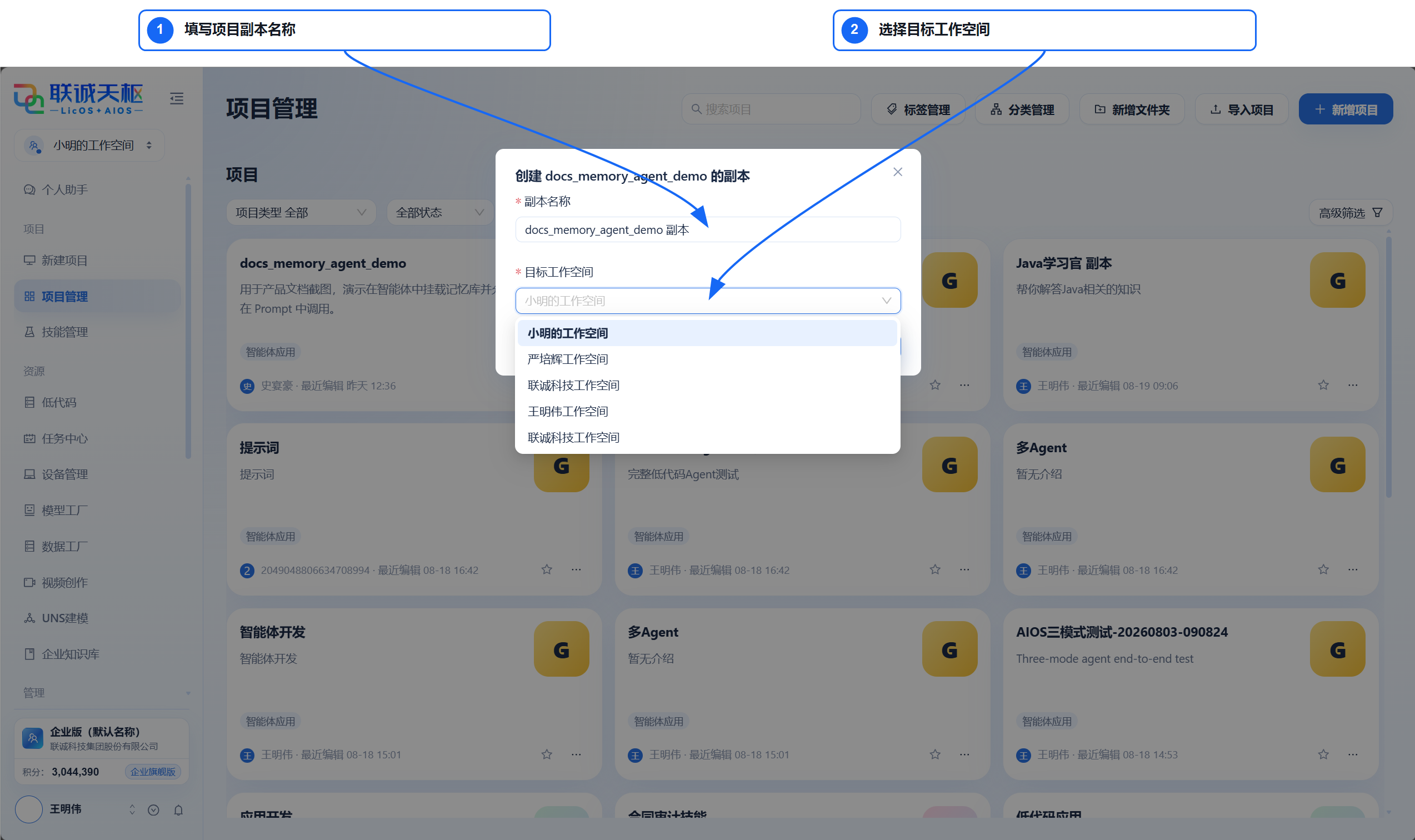Star the 多Agent card edited 08-18 15:01
This screenshot has width=1415, height=840.
pyautogui.click(x=935, y=754)
